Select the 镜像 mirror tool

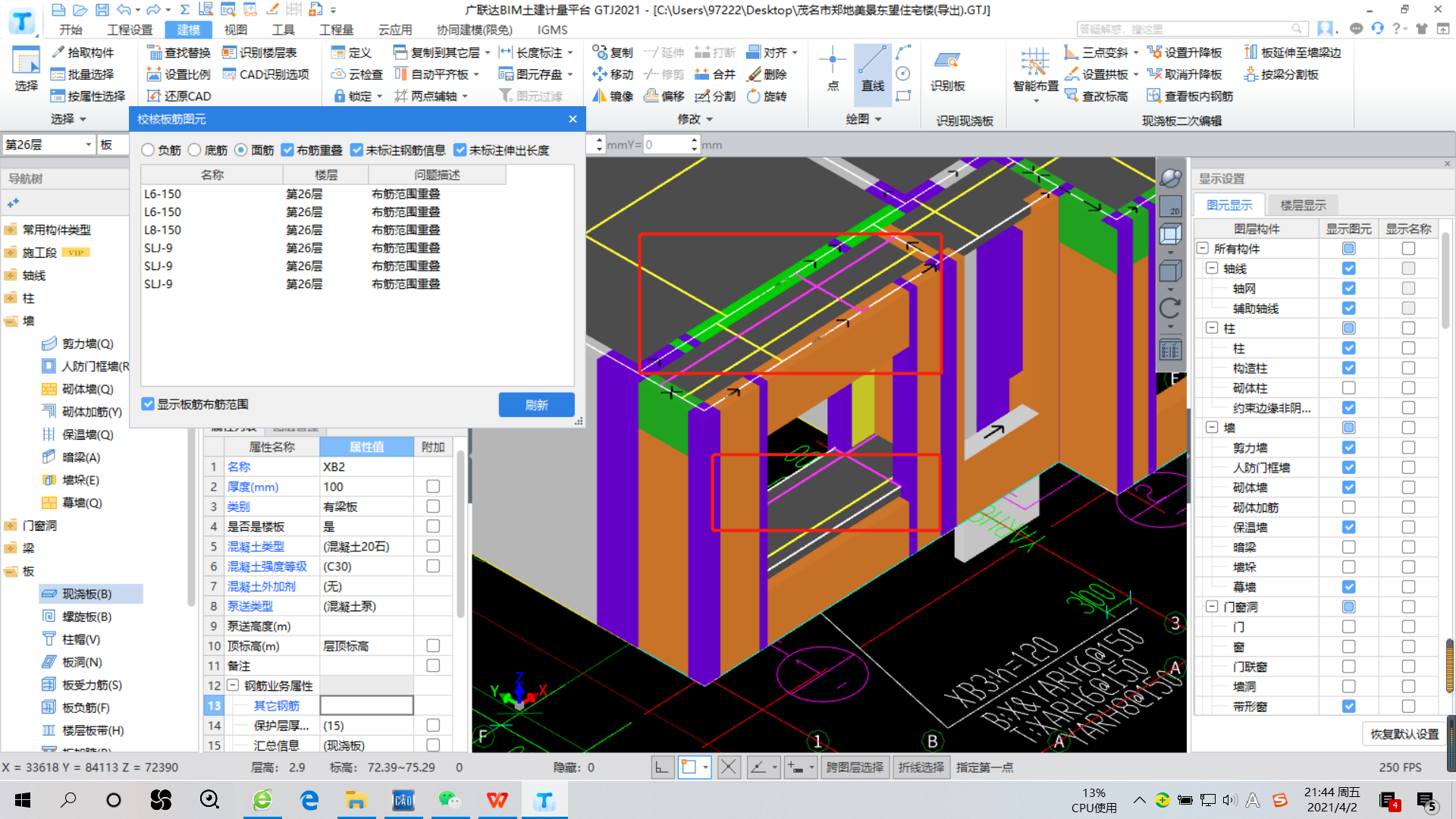[613, 96]
